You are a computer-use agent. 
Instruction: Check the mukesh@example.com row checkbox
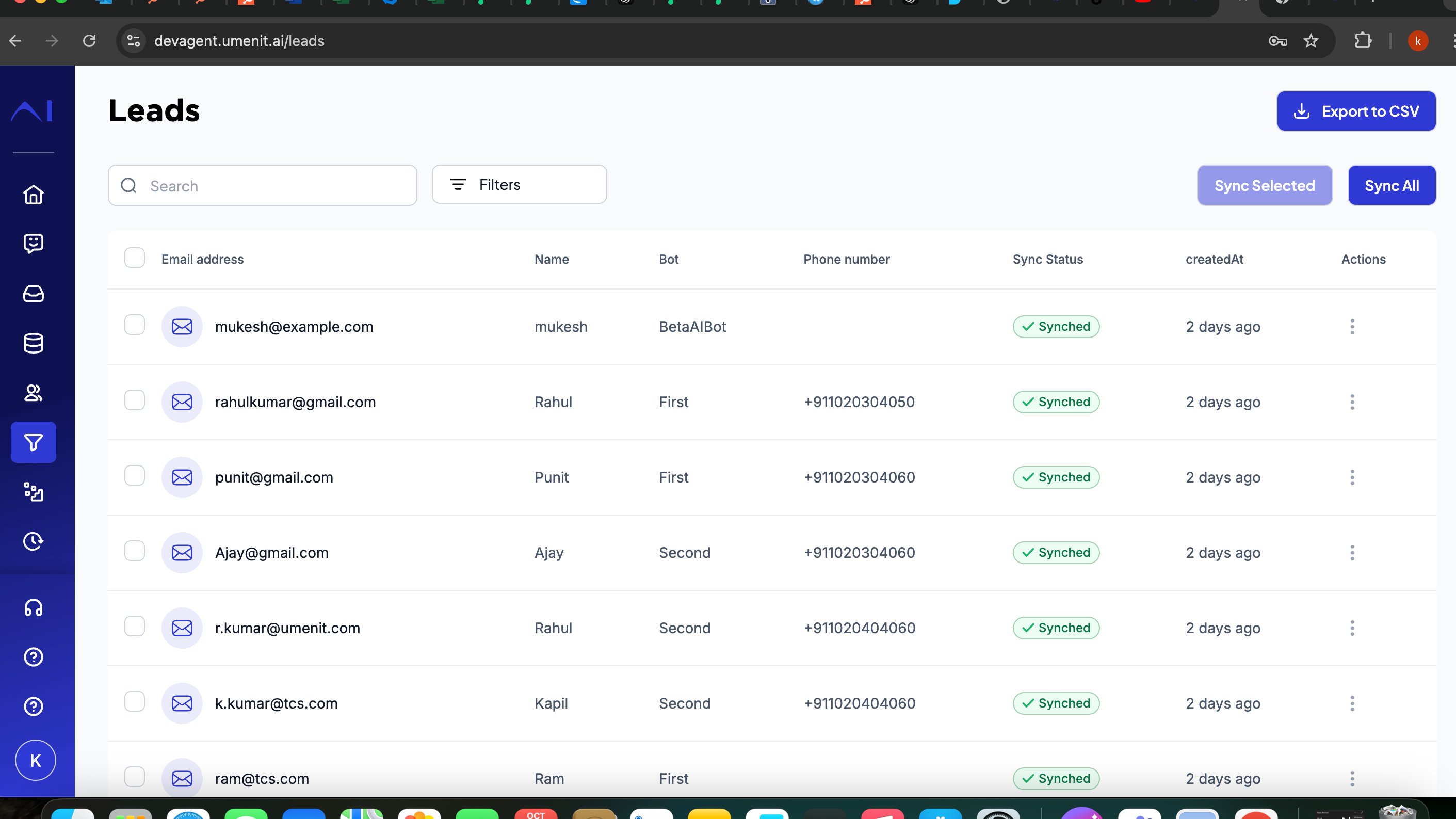click(135, 325)
